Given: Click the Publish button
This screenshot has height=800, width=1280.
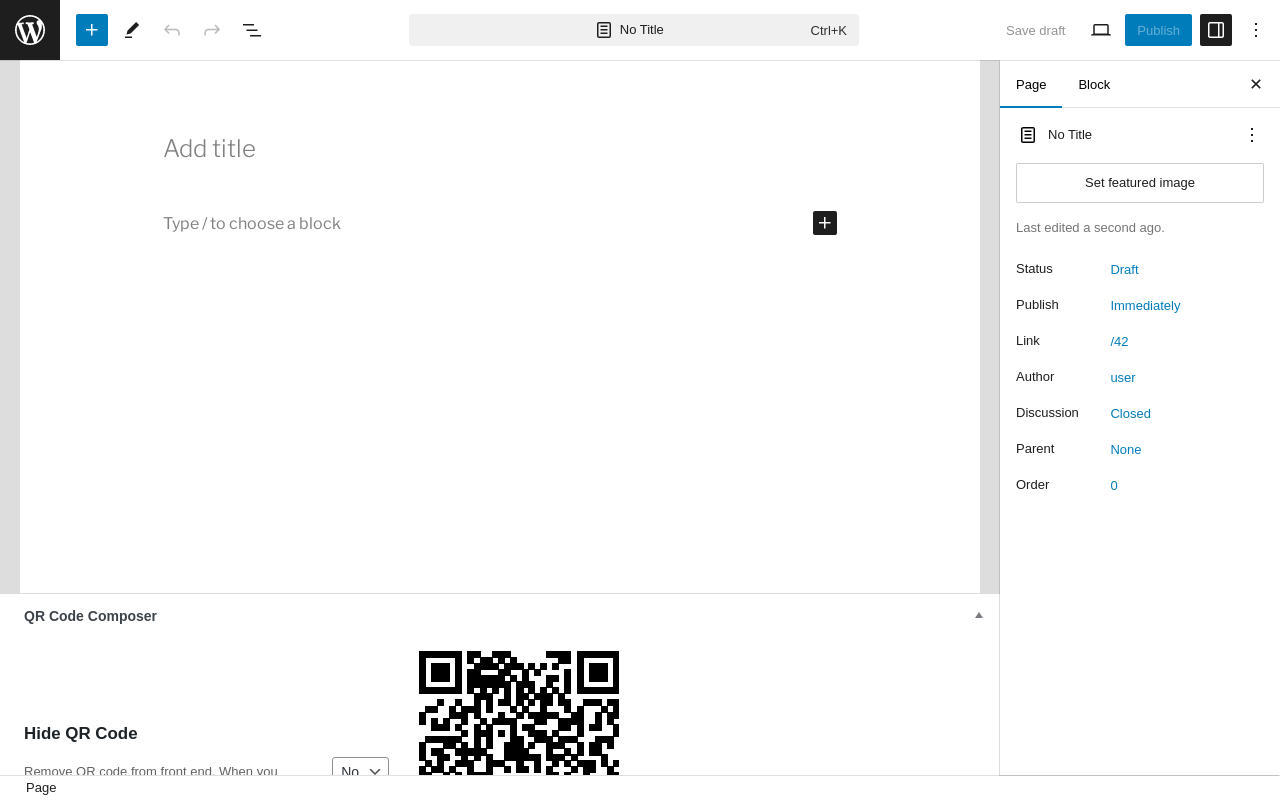Looking at the screenshot, I should click(x=1158, y=30).
